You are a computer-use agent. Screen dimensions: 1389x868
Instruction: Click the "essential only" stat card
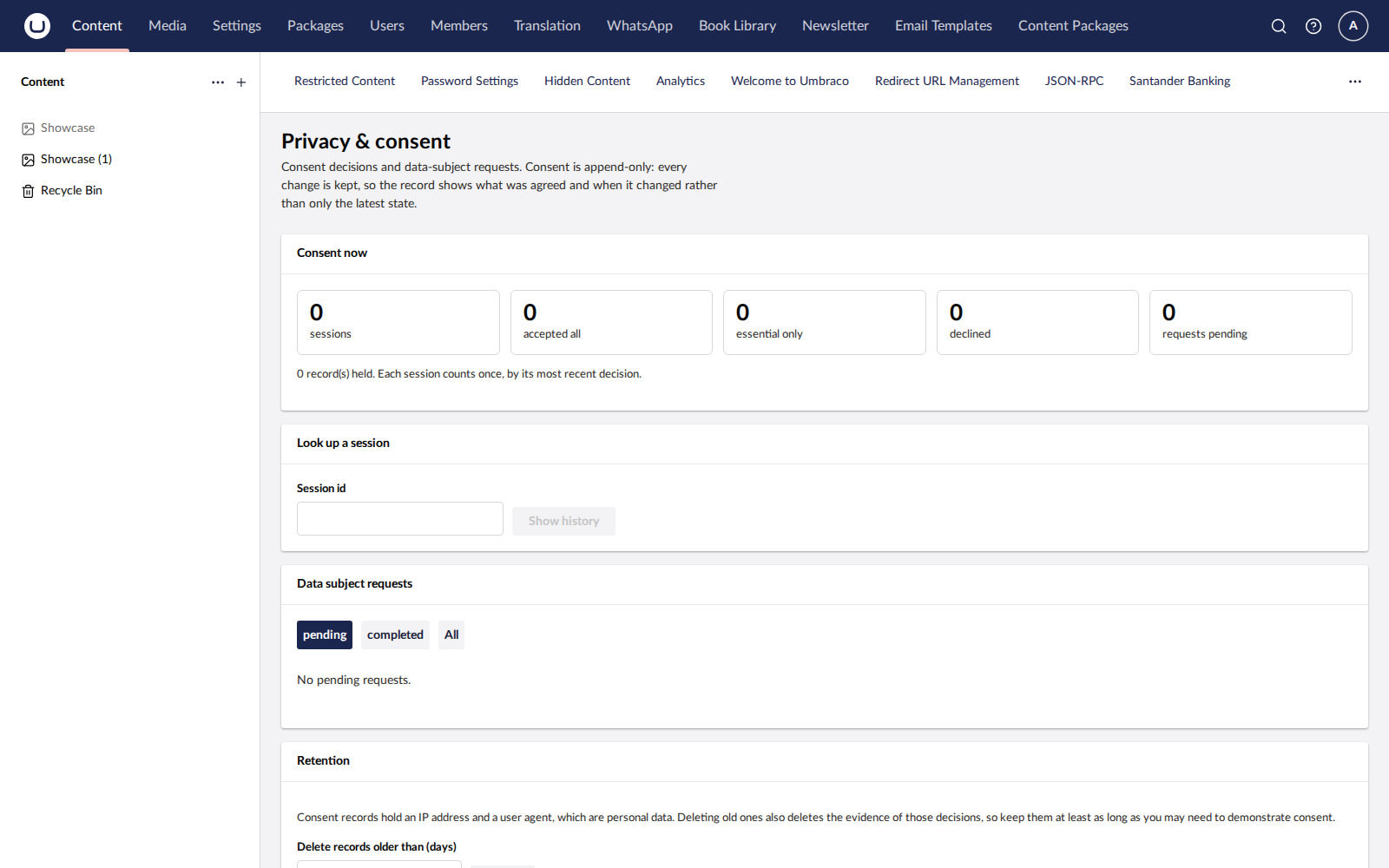click(x=825, y=323)
